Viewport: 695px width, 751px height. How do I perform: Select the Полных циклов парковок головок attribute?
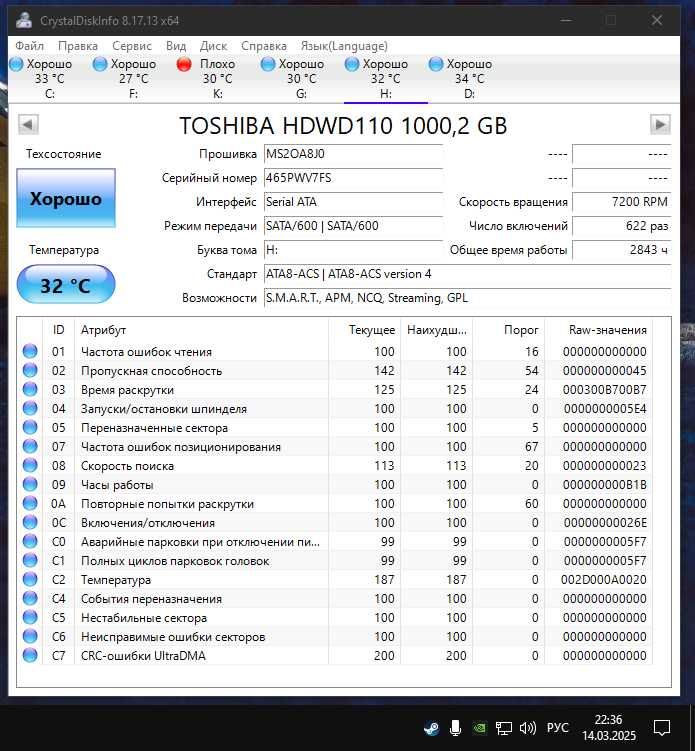(175, 561)
